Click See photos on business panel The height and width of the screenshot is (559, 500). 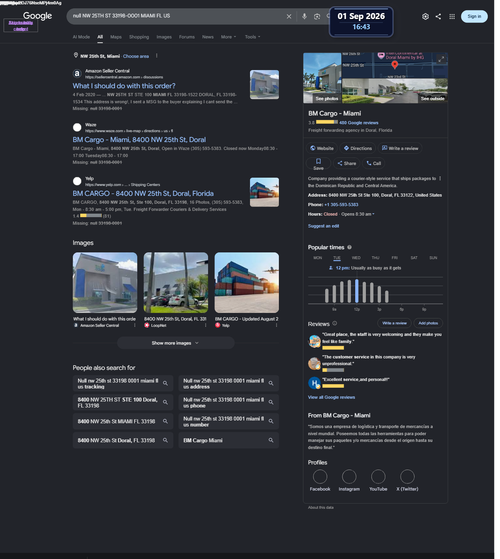coord(322,78)
